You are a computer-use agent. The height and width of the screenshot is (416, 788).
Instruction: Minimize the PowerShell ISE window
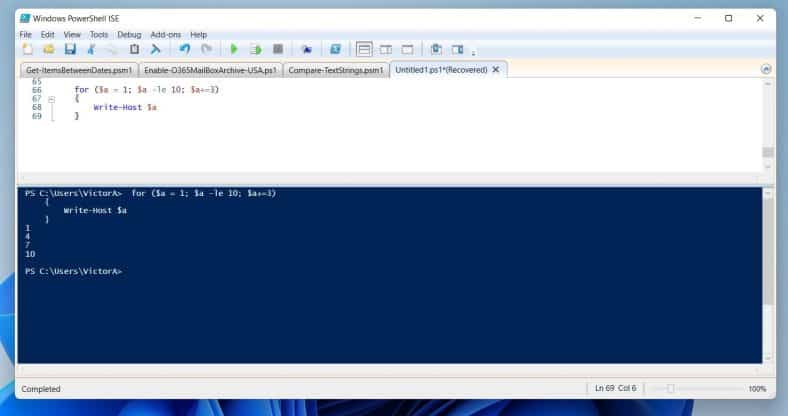698,19
